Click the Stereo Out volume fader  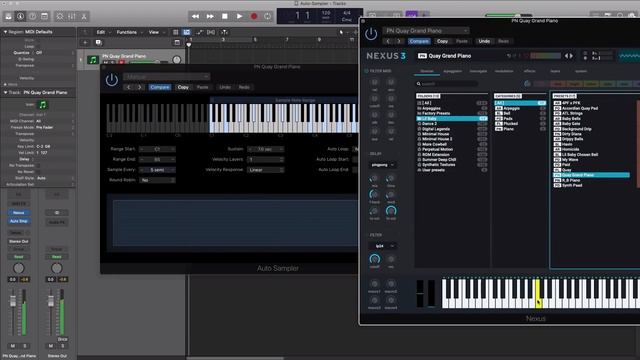point(51,301)
